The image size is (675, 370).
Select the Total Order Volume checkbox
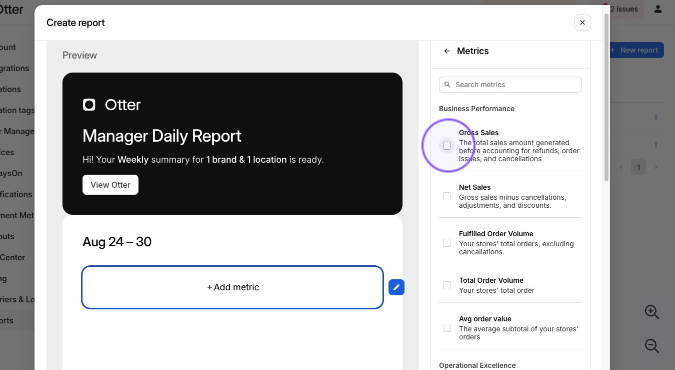coord(447,286)
